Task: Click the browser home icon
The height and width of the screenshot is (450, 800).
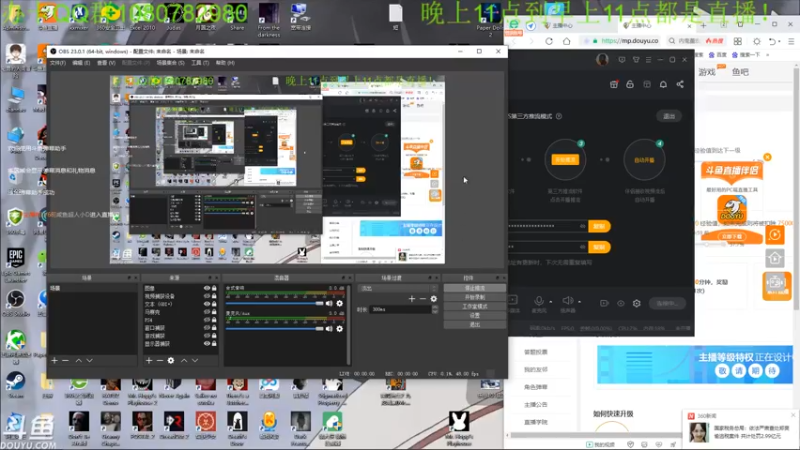Action: (x=566, y=41)
